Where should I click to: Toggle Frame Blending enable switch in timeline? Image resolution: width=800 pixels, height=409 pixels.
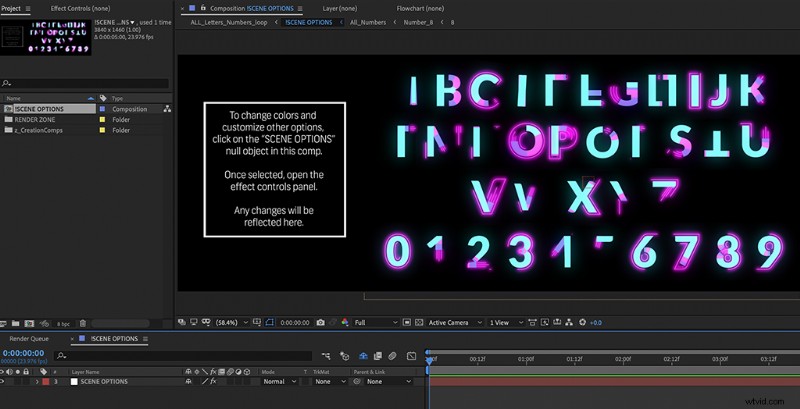378,356
